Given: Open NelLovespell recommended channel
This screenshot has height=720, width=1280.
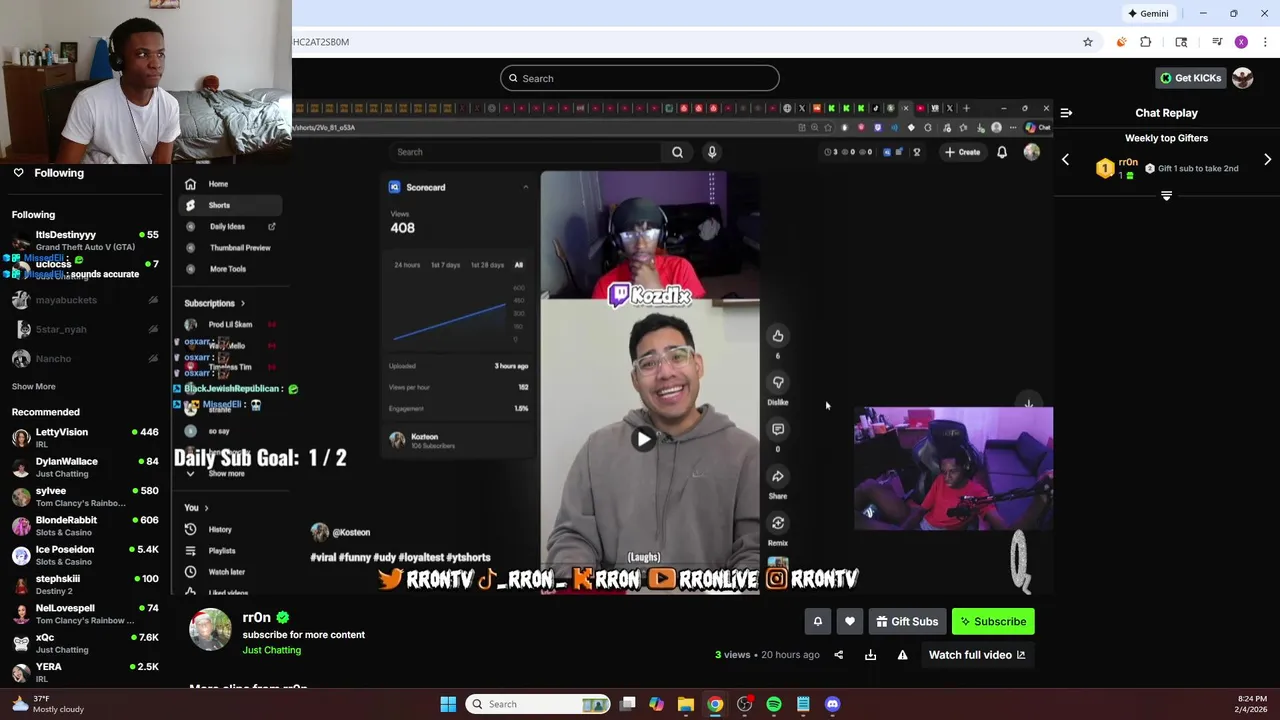Looking at the screenshot, I should point(85,613).
